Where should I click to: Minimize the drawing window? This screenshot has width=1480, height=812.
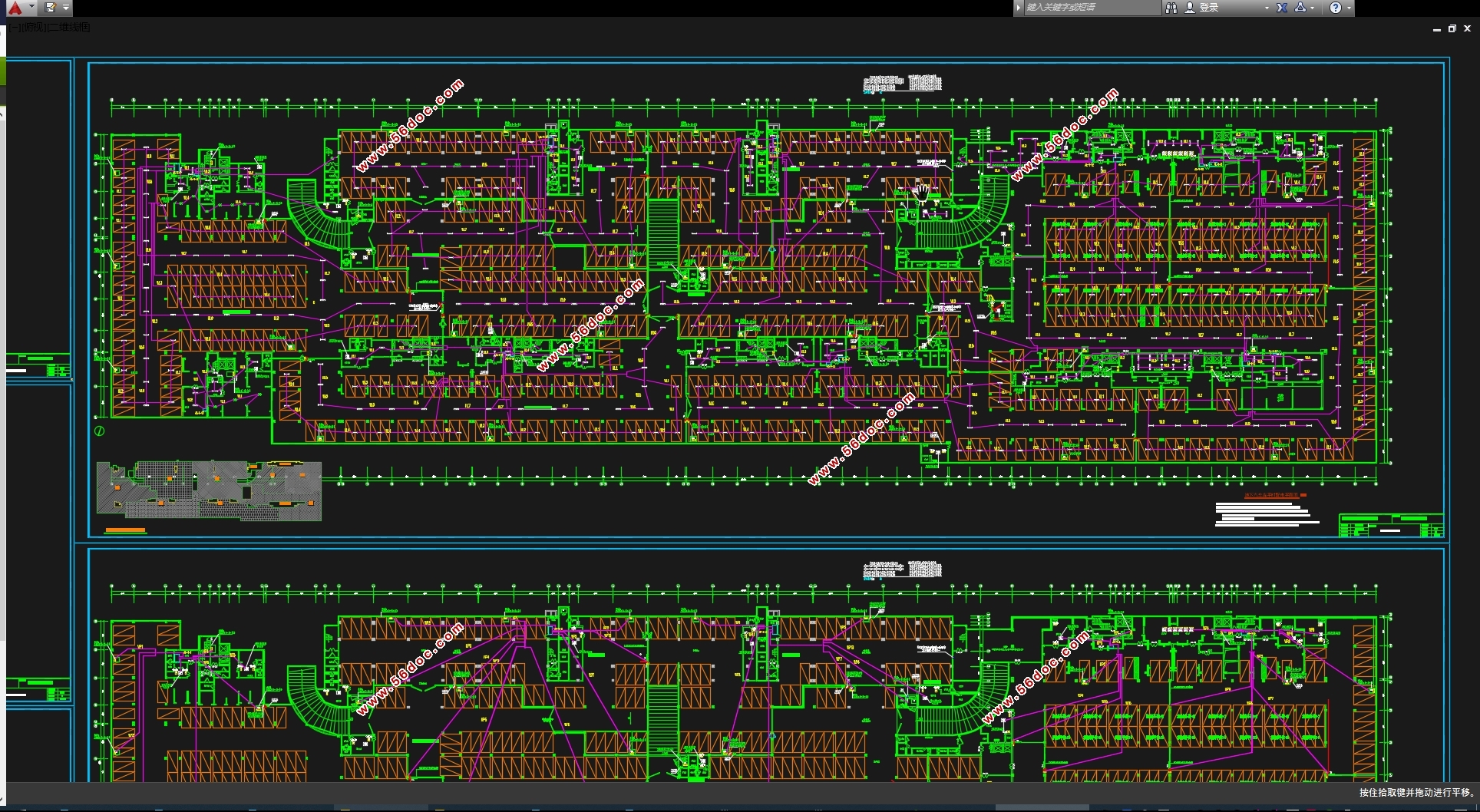tap(1436, 28)
